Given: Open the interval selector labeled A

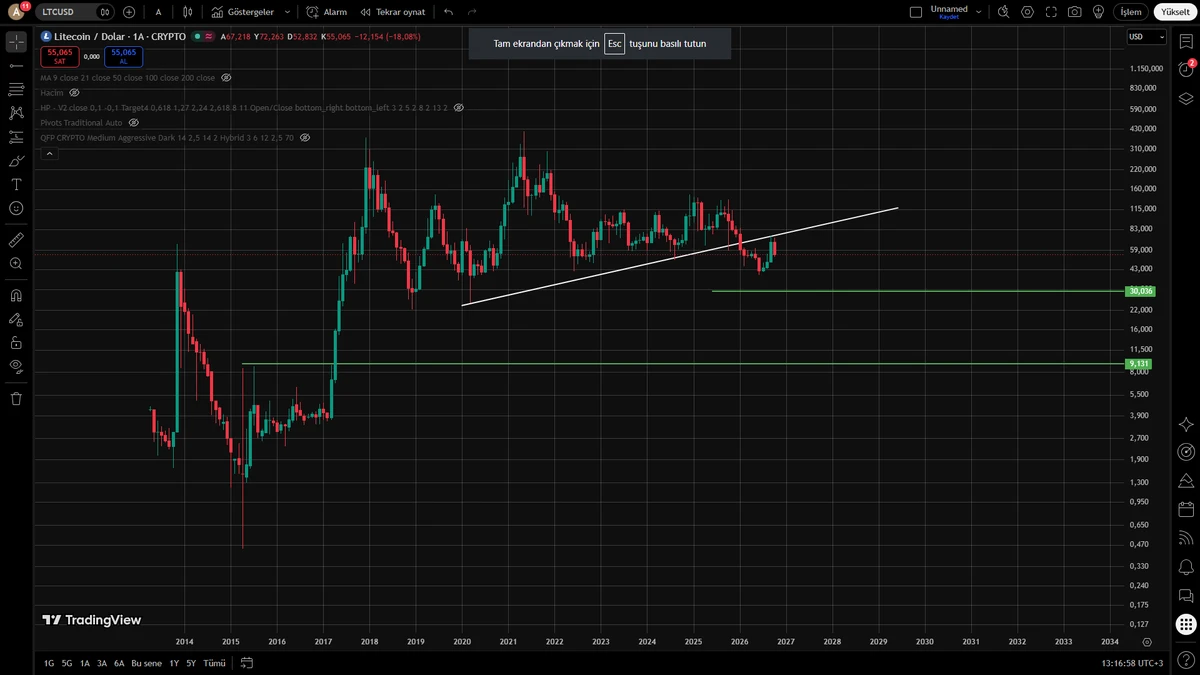Looking at the screenshot, I should (x=158, y=12).
